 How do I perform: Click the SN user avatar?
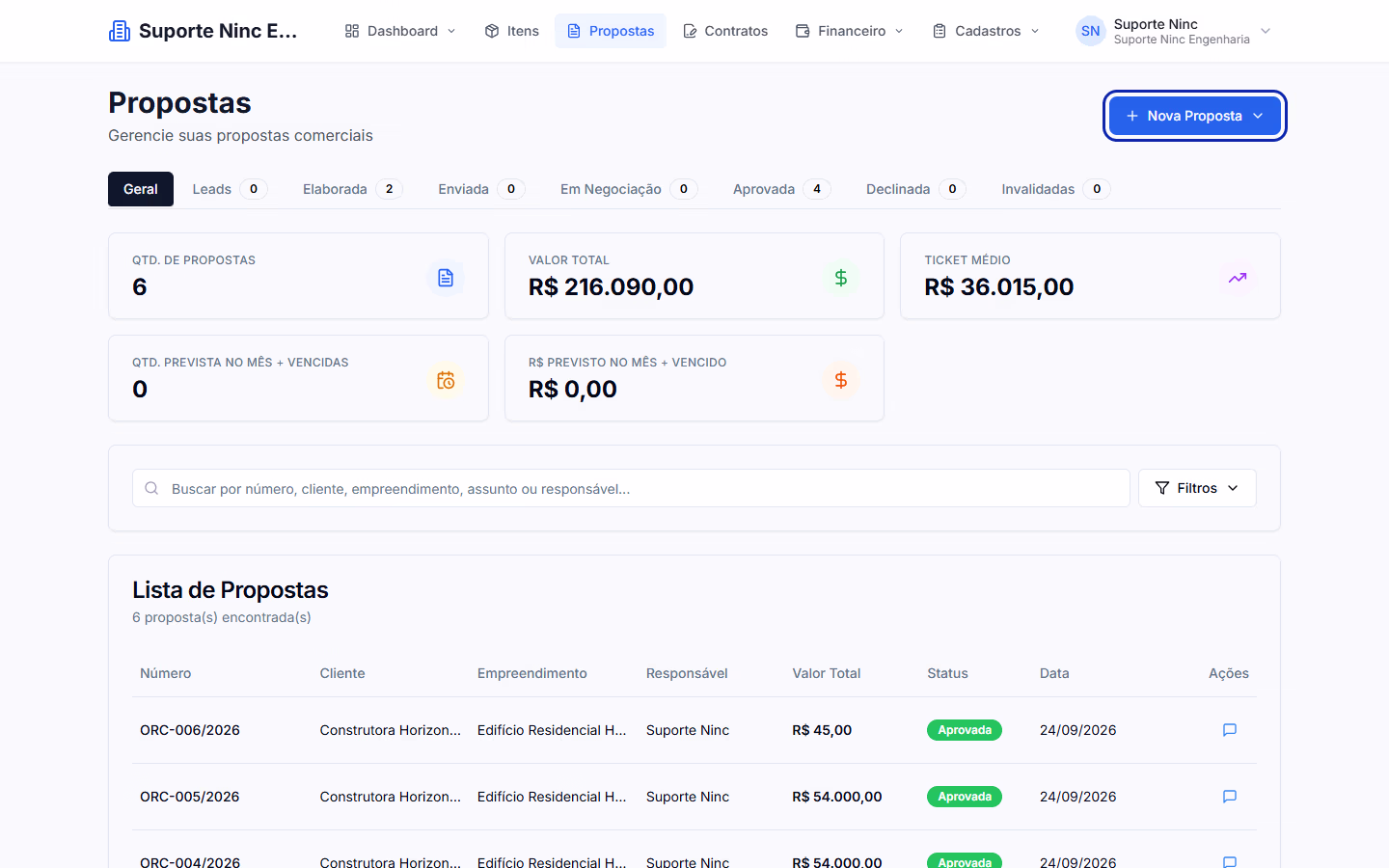click(x=1090, y=31)
